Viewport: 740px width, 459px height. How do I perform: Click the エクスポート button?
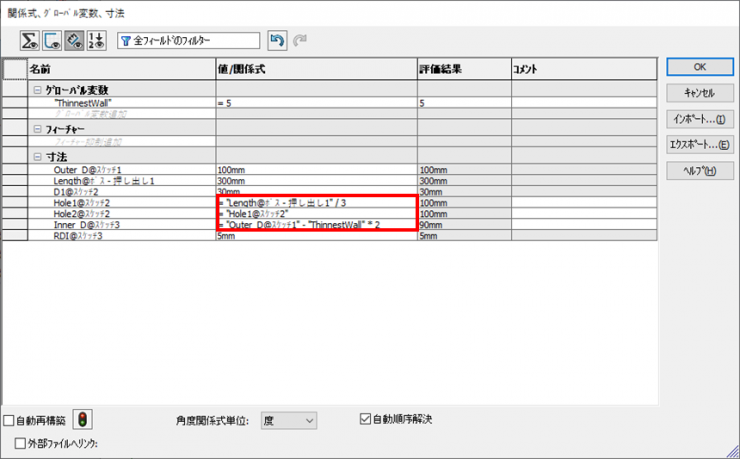coord(699,145)
